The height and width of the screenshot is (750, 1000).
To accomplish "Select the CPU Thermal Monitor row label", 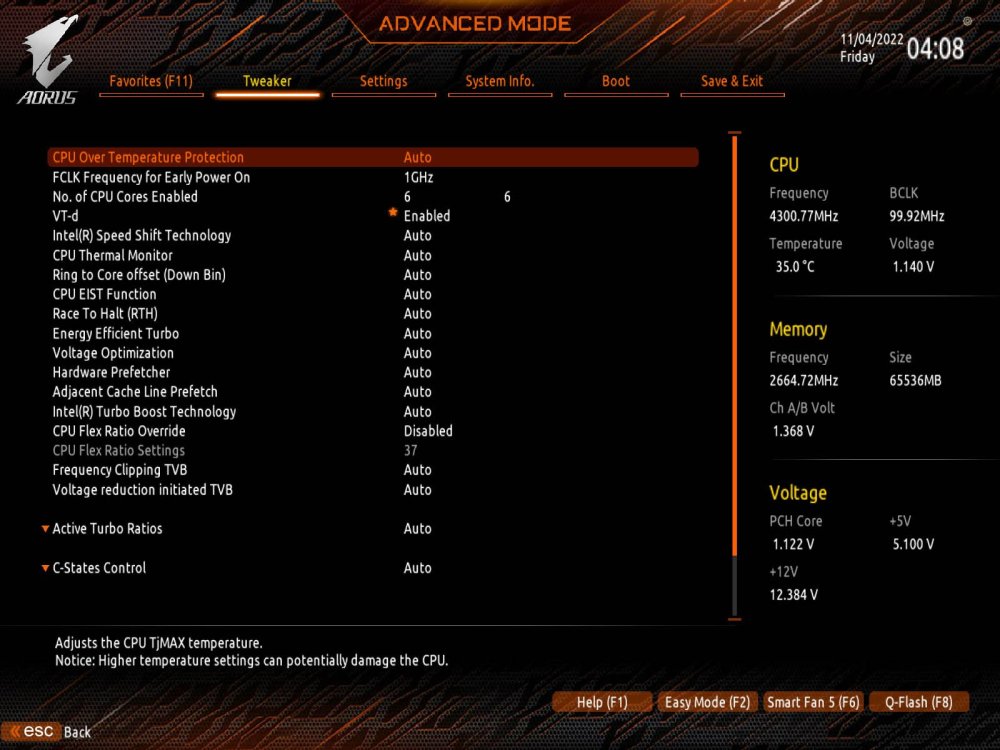I will click(112, 256).
